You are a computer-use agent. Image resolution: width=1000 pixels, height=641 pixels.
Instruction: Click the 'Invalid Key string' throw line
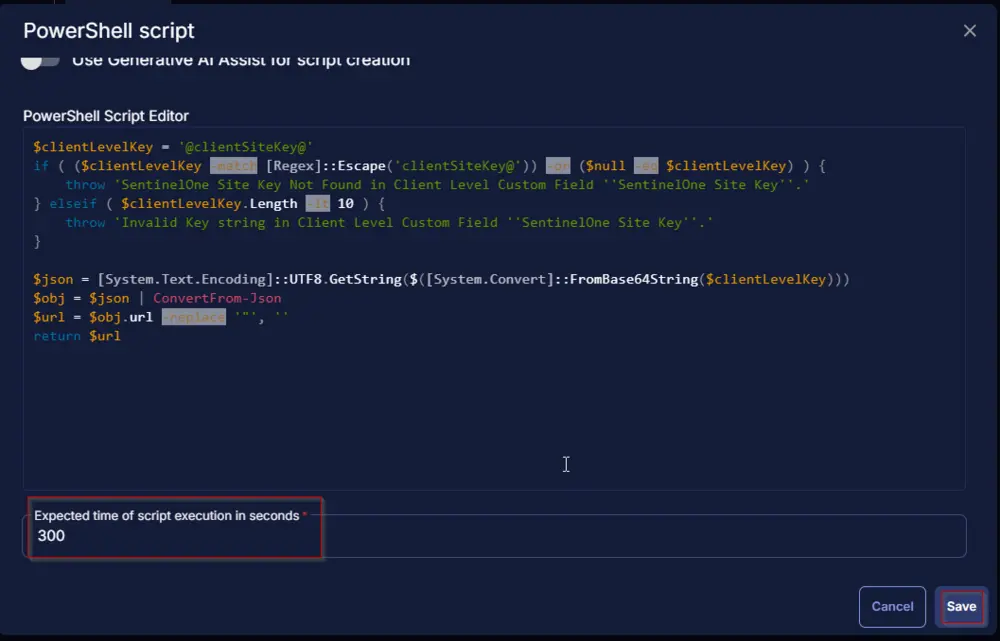coord(389,223)
